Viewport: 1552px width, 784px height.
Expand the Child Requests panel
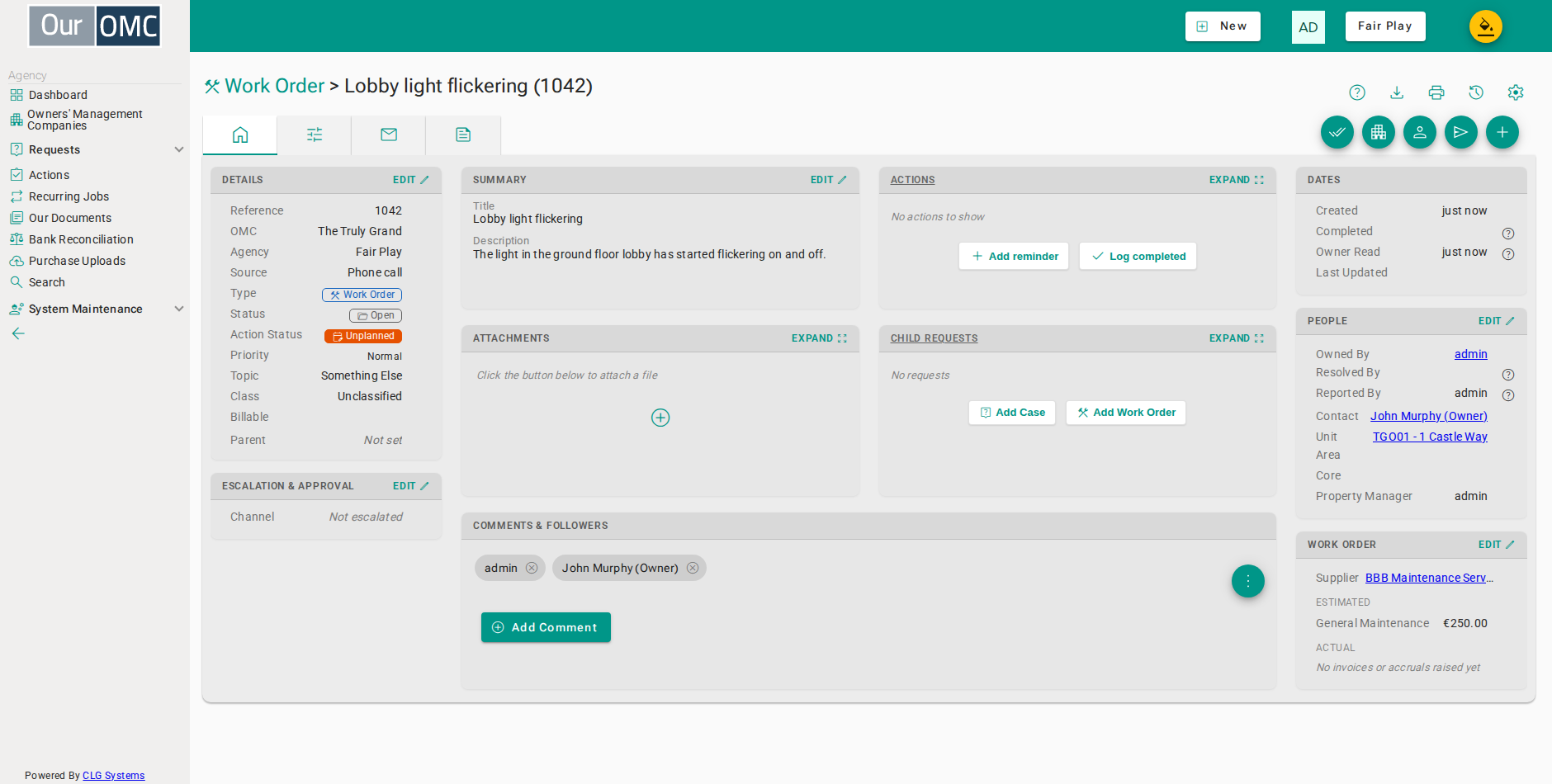pos(1237,338)
